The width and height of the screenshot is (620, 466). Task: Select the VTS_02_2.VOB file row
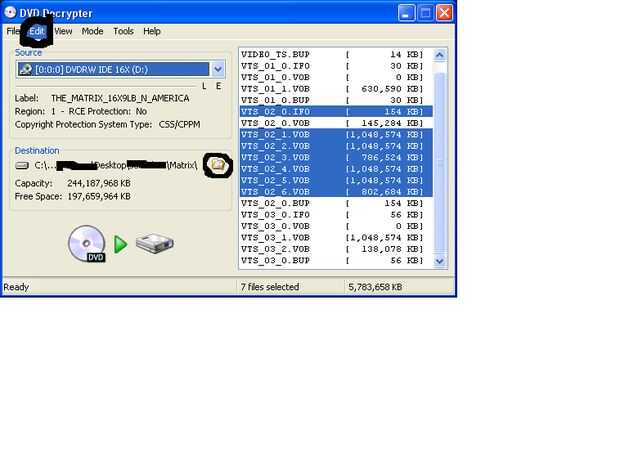[336, 146]
